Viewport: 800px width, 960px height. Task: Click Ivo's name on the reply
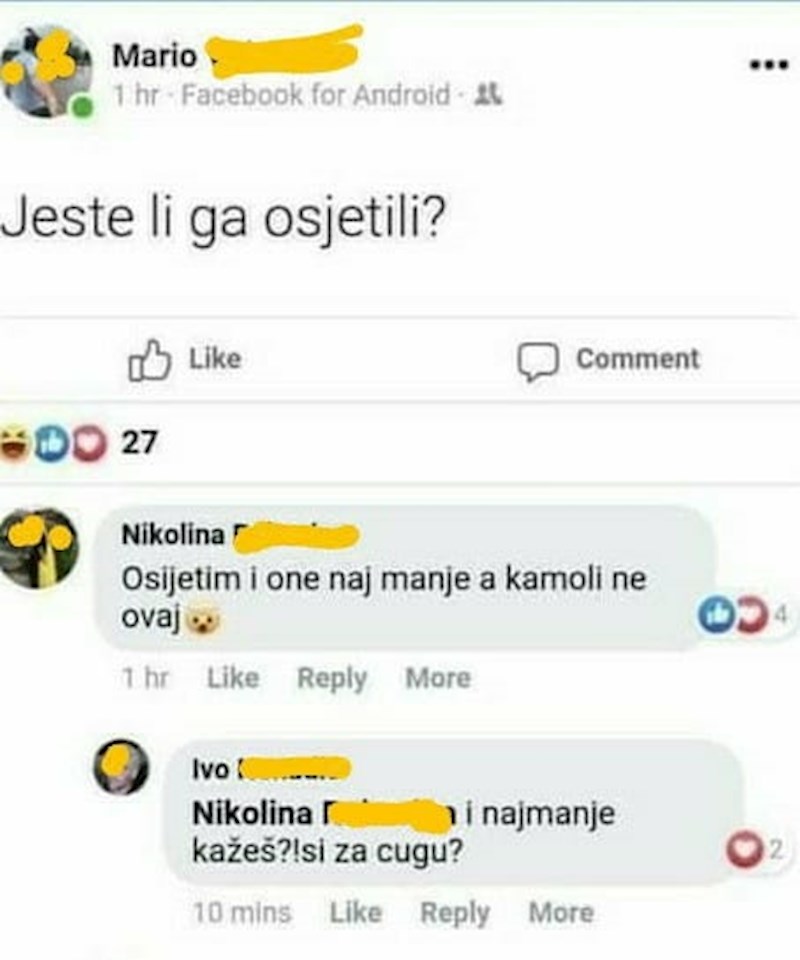pyautogui.click(x=209, y=769)
